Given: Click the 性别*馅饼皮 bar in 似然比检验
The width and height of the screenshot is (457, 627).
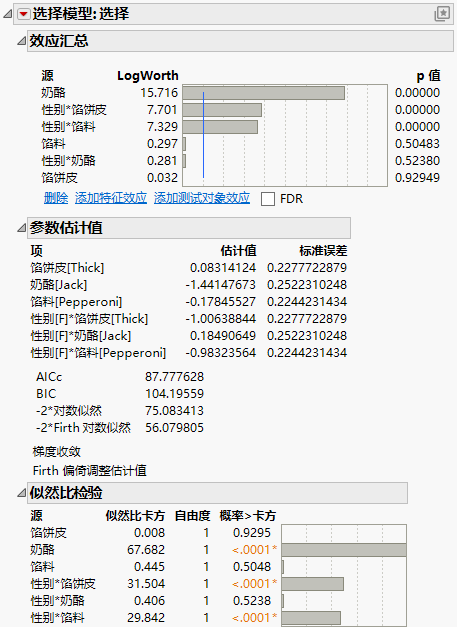Looking at the screenshot, I should coord(313,584).
